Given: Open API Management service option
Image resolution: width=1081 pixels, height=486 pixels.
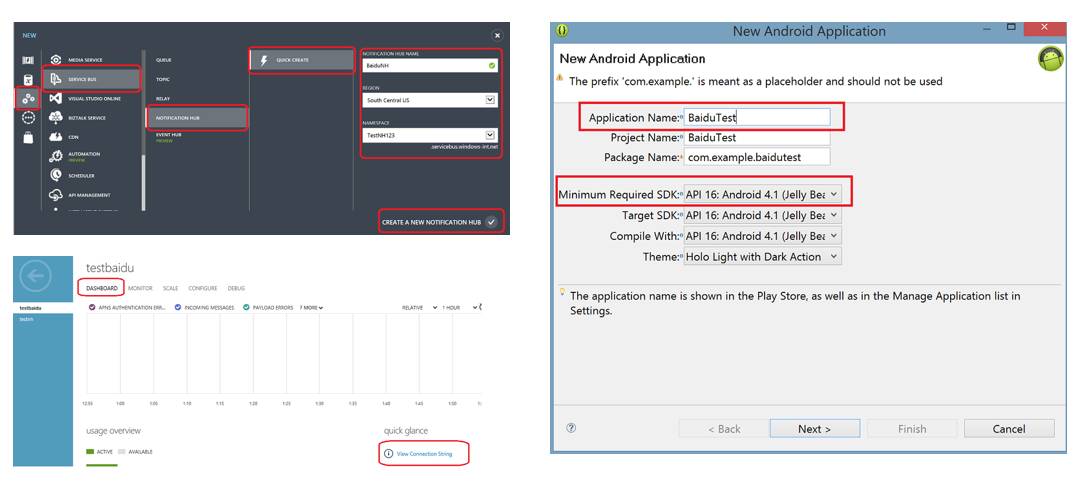Looking at the screenshot, I should point(91,195).
